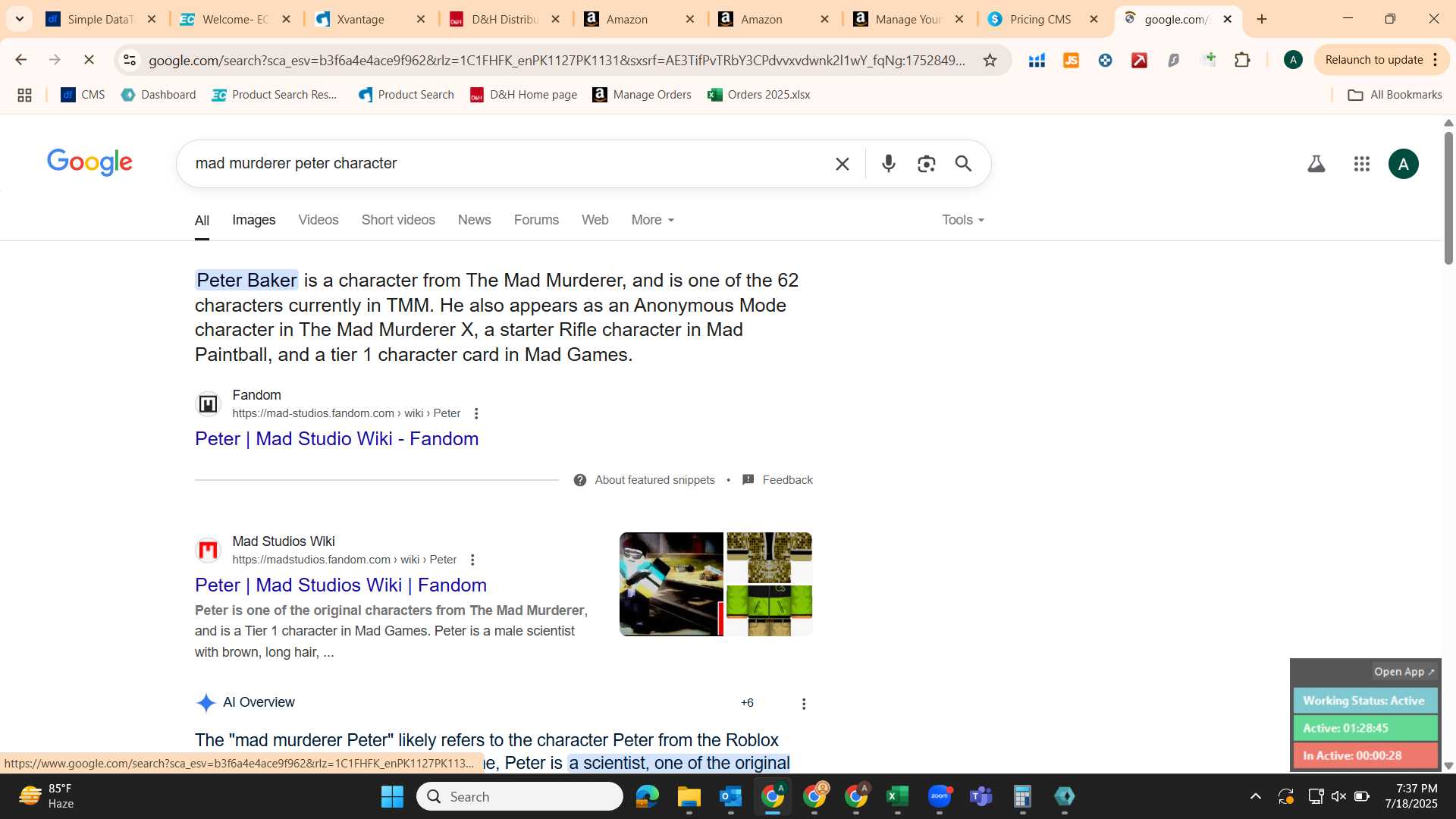Open the Chrome apps shortcut grid

click(24, 95)
